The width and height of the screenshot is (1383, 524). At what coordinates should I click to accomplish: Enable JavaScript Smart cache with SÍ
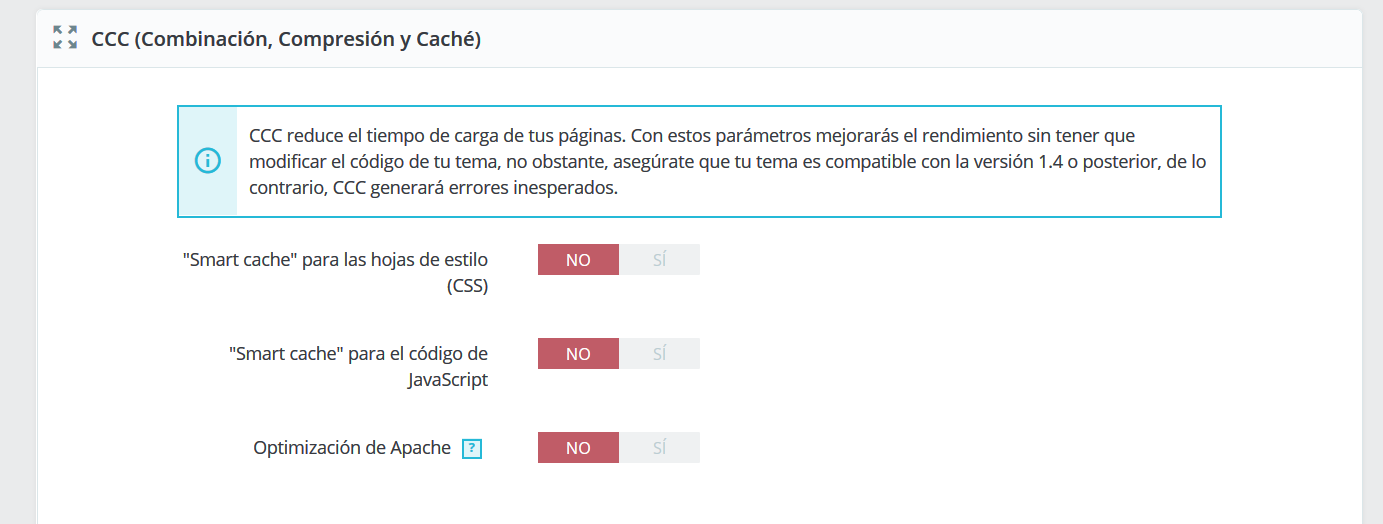click(659, 354)
